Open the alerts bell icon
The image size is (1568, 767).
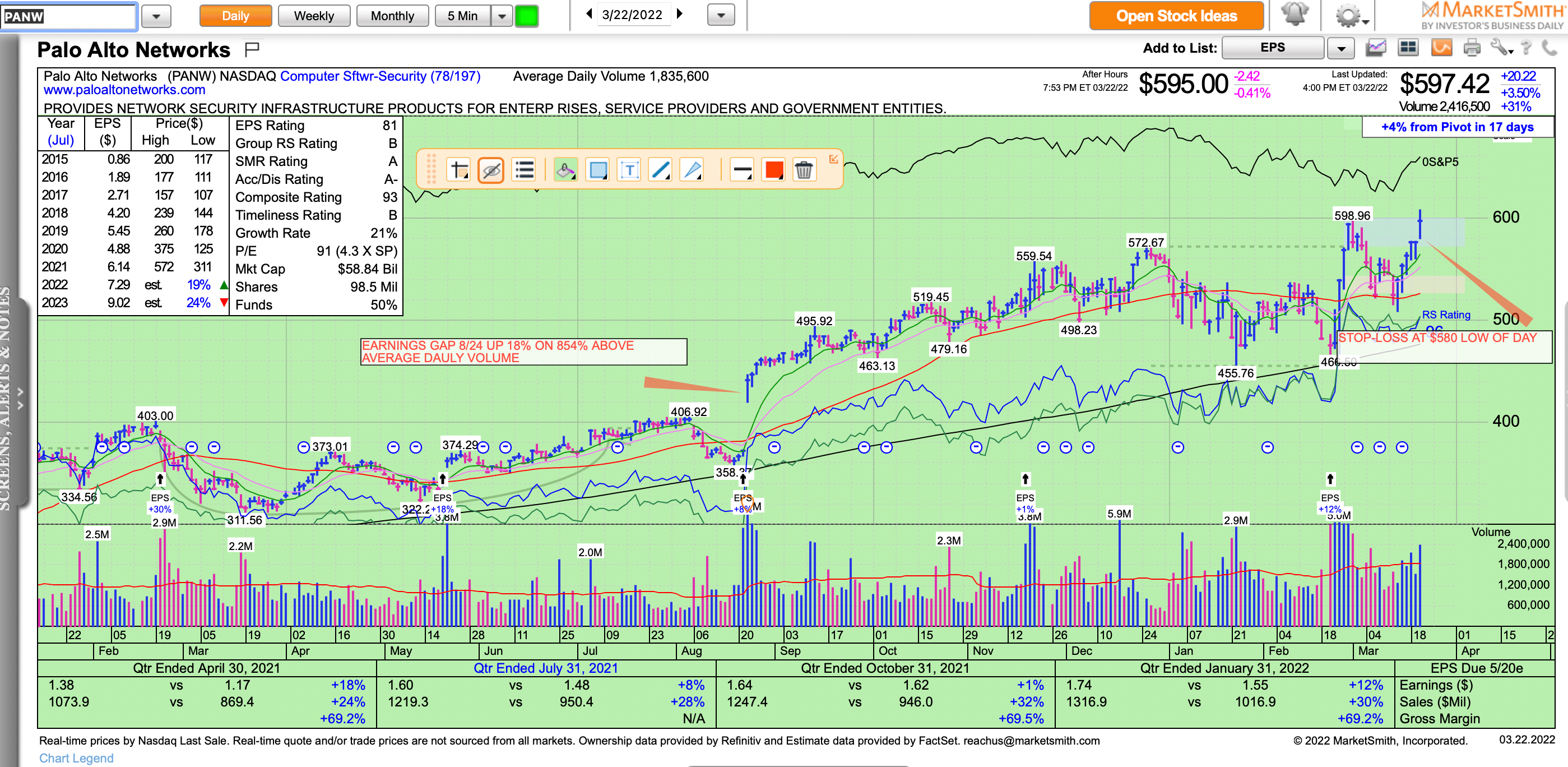point(1295,14)
